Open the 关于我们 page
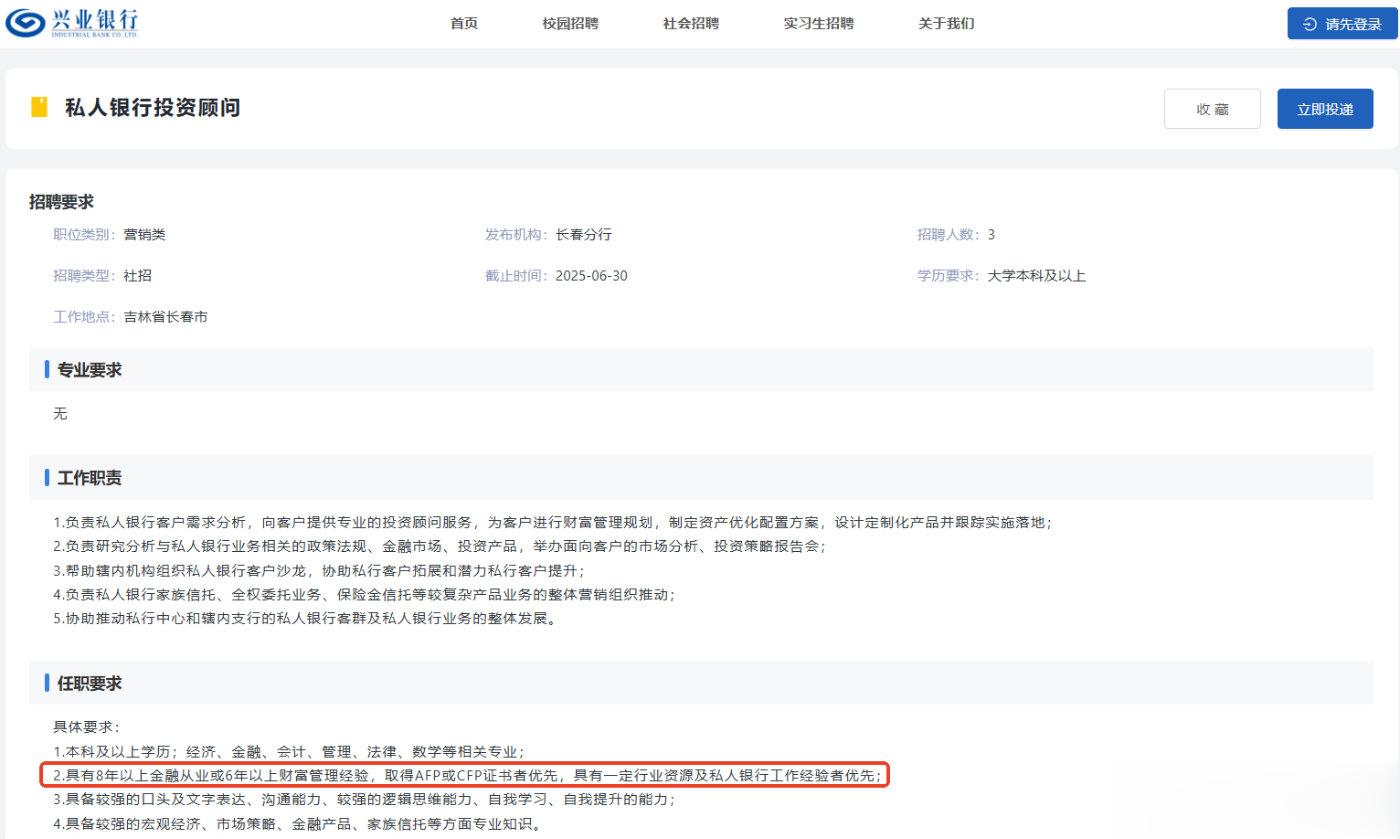 [944, 23]
